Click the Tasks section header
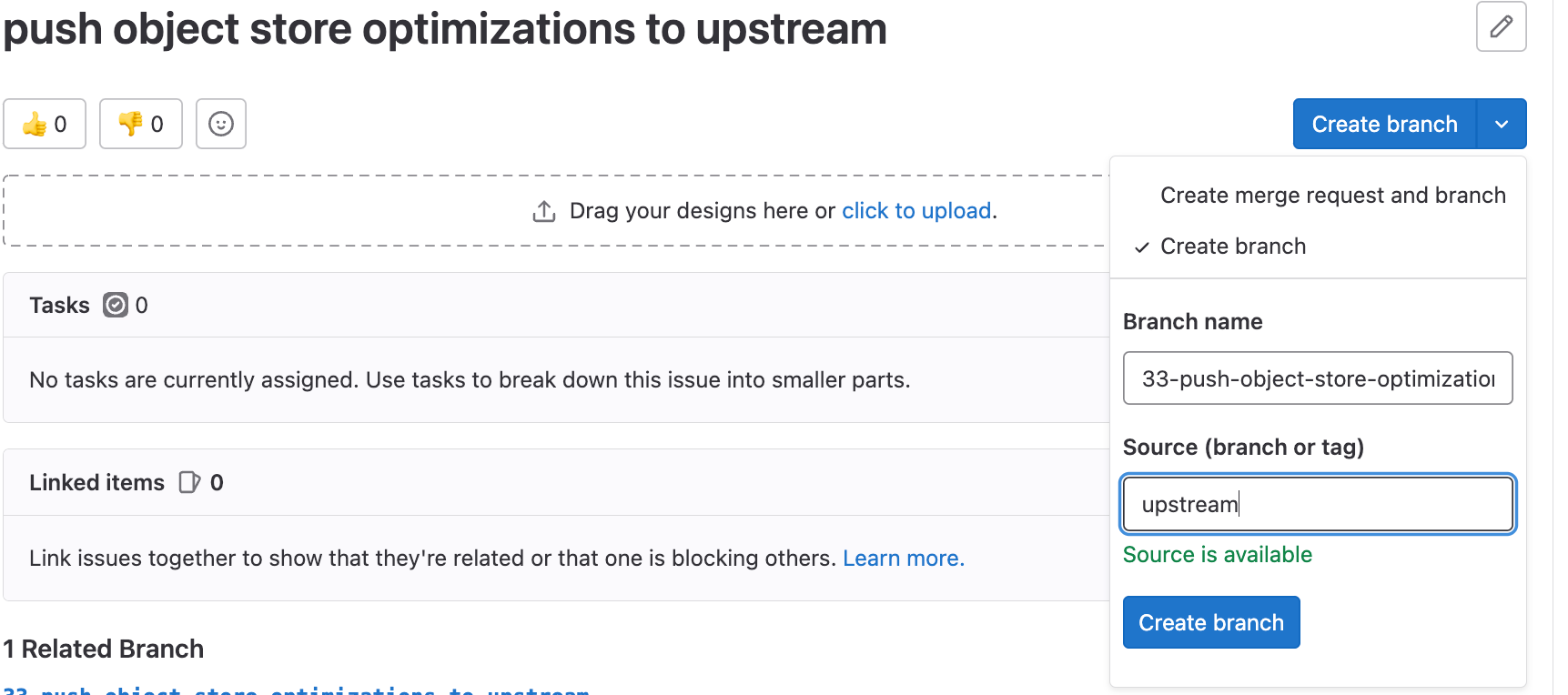The width and height of the screenshot is (1568, 695). 59,305
